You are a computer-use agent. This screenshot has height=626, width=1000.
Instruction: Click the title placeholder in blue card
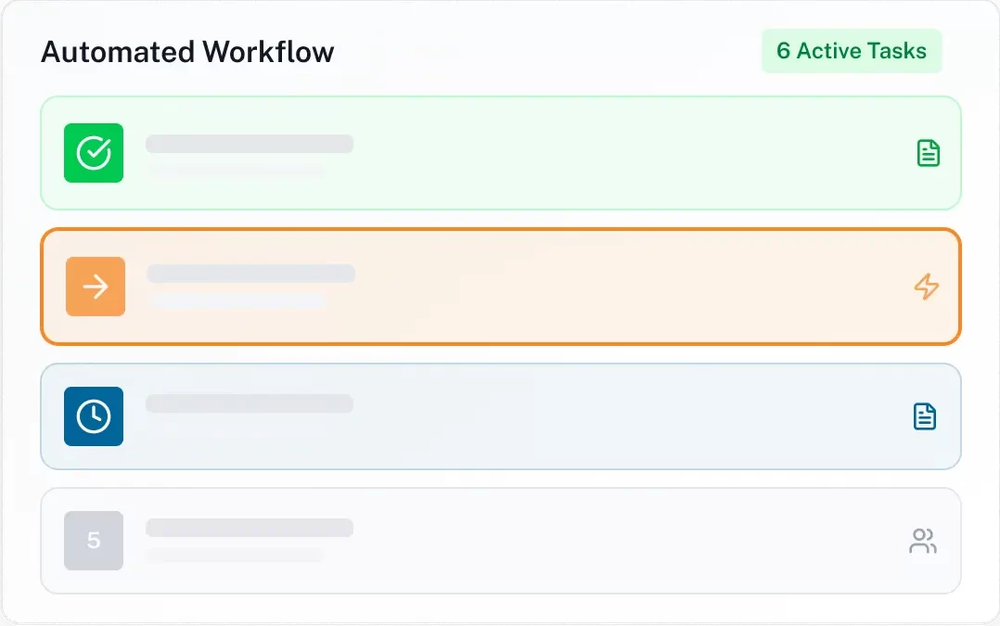[250, 404]
